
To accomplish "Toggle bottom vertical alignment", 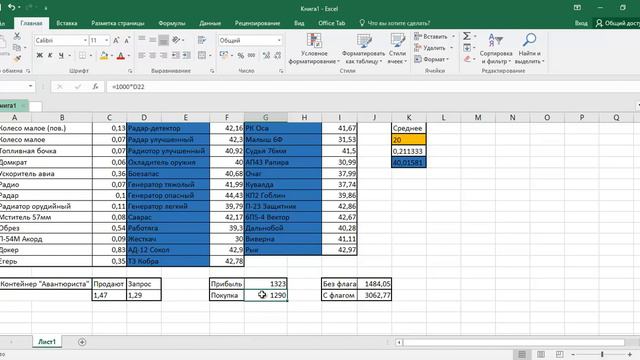I will 163,40.
